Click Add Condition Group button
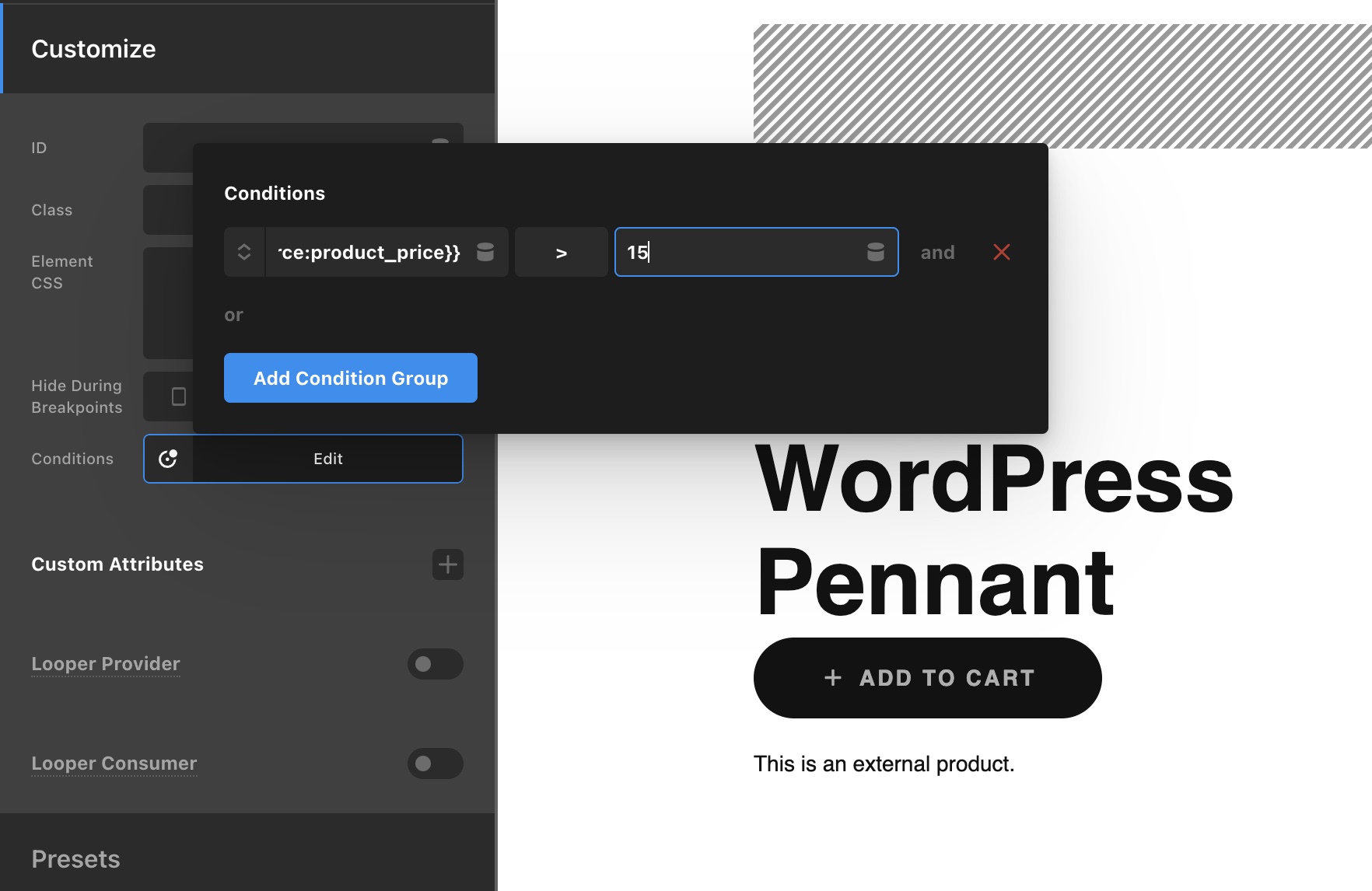1372x891 pixels. pyautogui.click(x=351, y=378)
